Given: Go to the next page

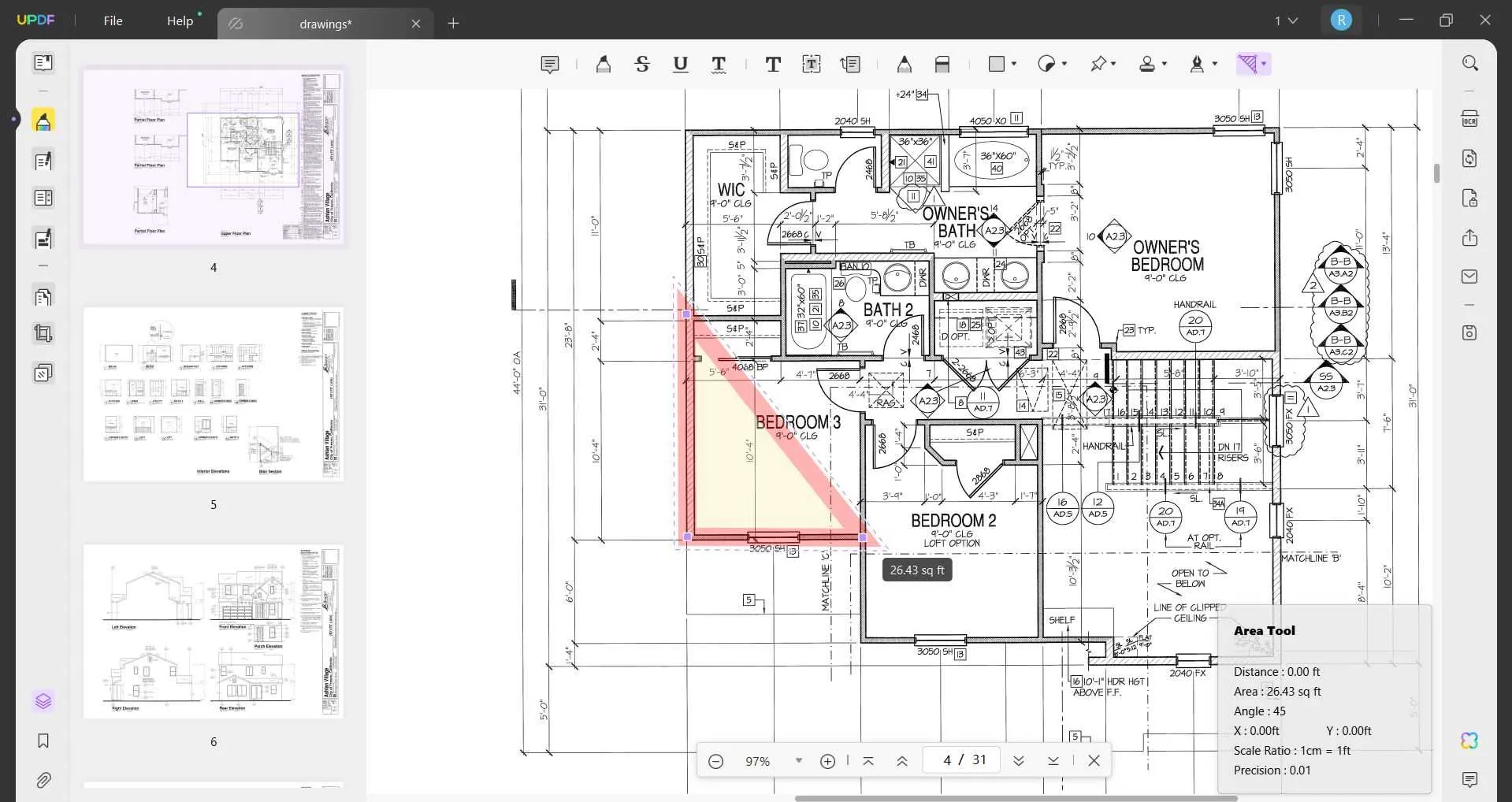Looking at the screenshot, I should pos(1018,761).
